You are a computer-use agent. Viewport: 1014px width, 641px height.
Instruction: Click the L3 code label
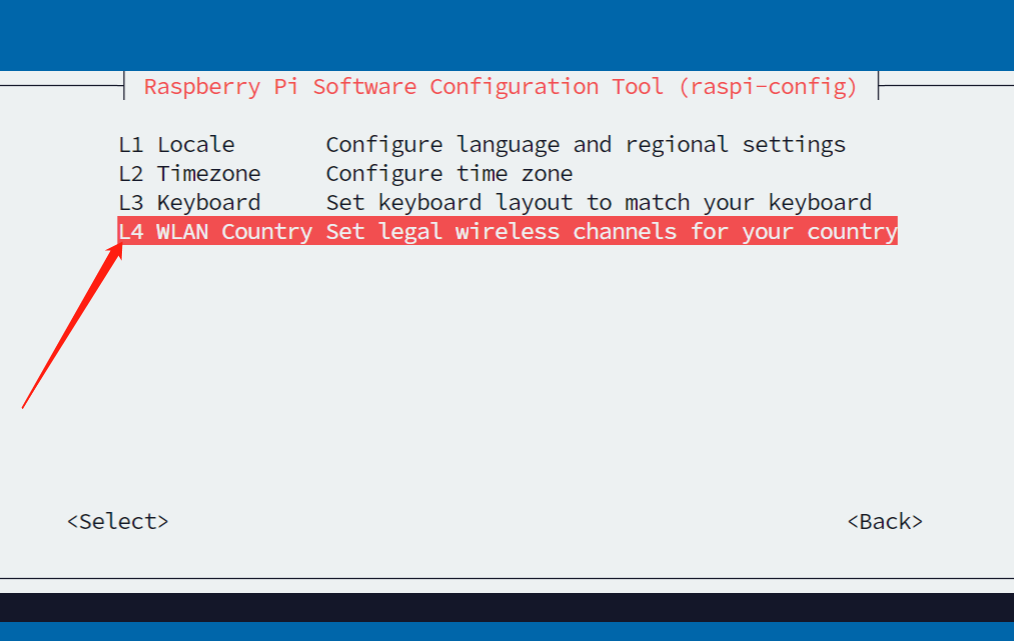131,202
